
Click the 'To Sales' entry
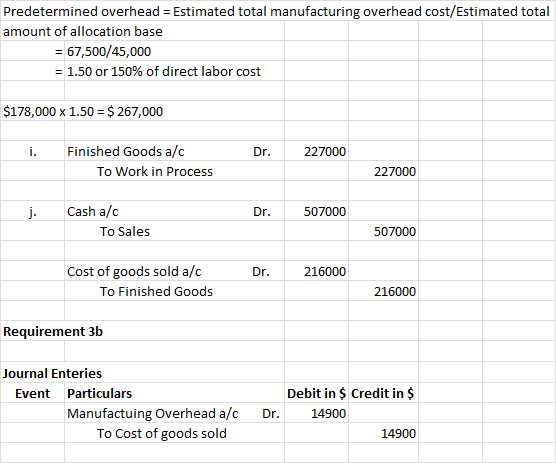(x=125, y=232)
